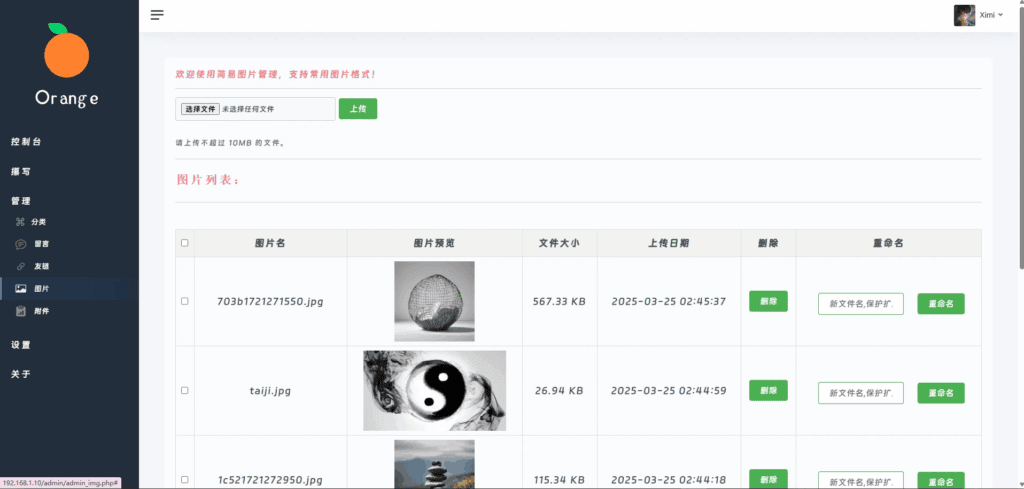Open 分类 category management via its icon
This screenshot has width=1024, height=489.
20,222
